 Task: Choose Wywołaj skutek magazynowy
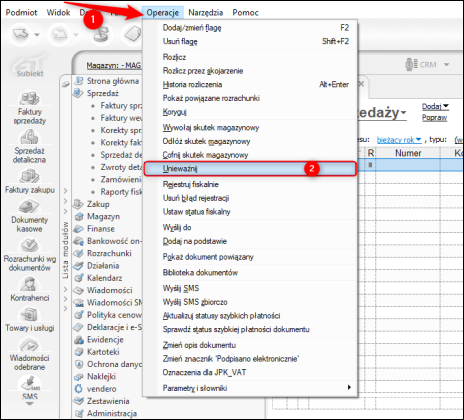[250, 128]
